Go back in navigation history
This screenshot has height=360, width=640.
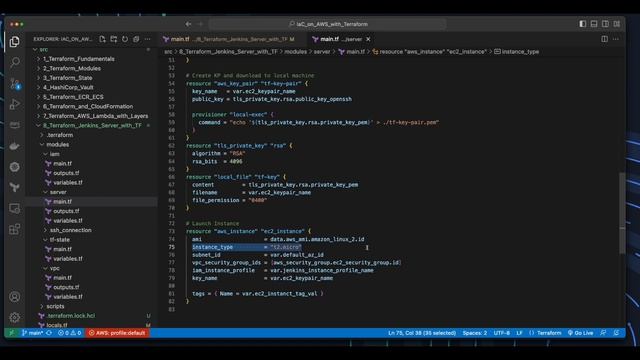pos(188,24)
